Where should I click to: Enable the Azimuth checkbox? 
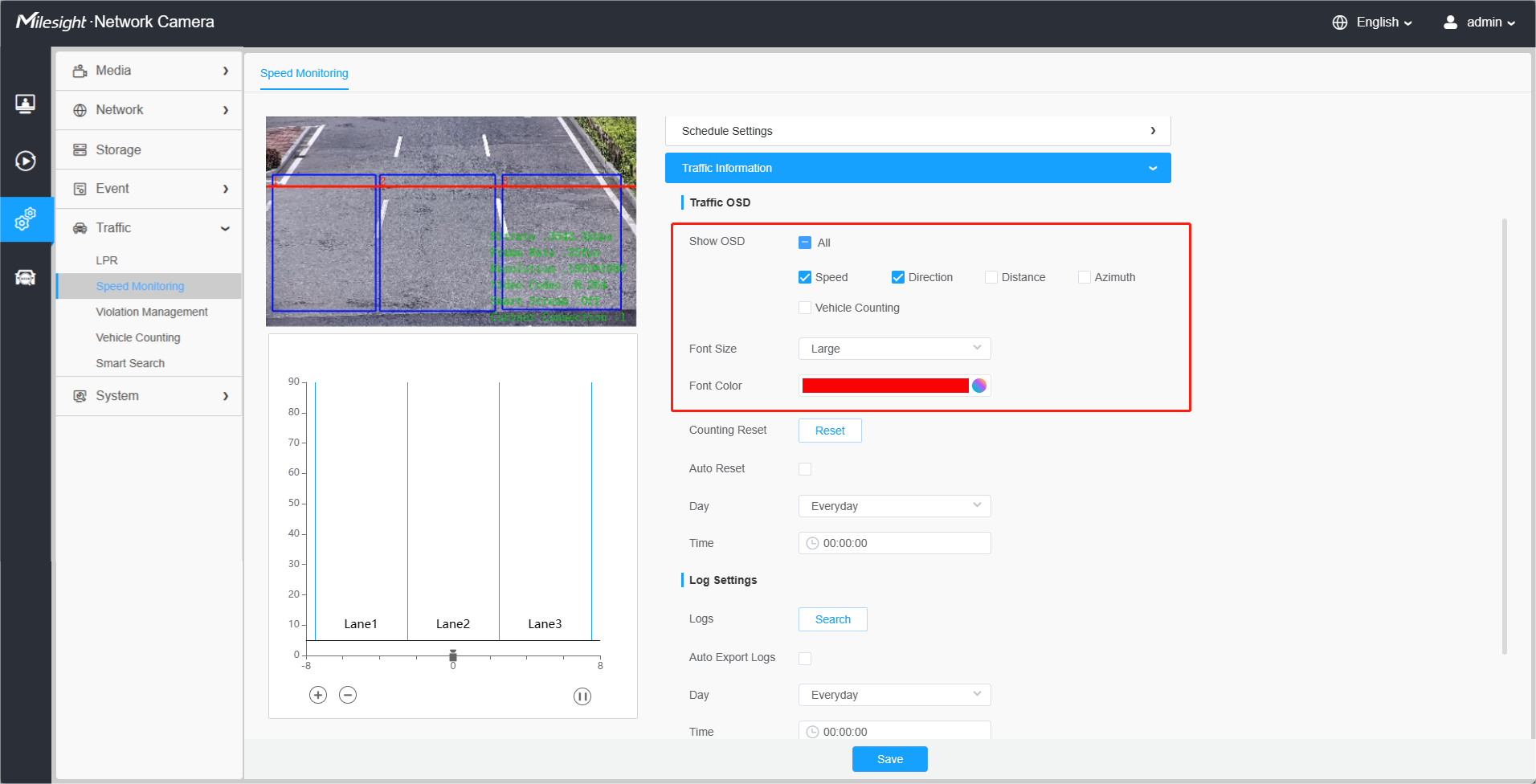click(x=1085, y=277)
